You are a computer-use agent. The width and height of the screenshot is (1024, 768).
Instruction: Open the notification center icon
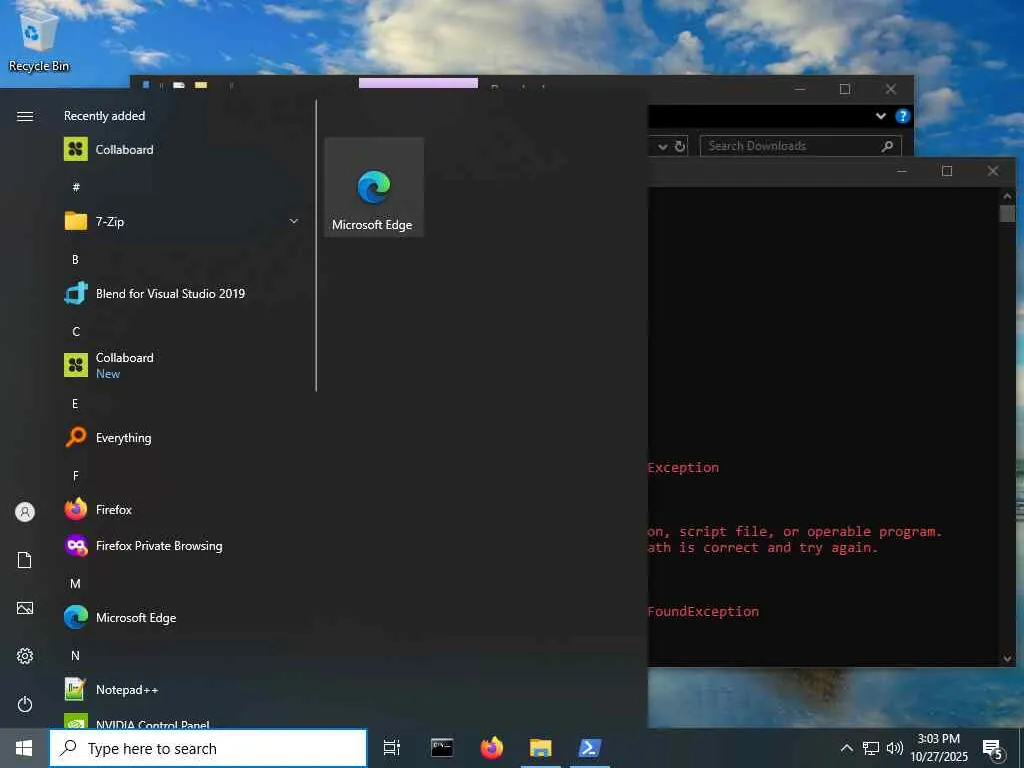[993, 749]
